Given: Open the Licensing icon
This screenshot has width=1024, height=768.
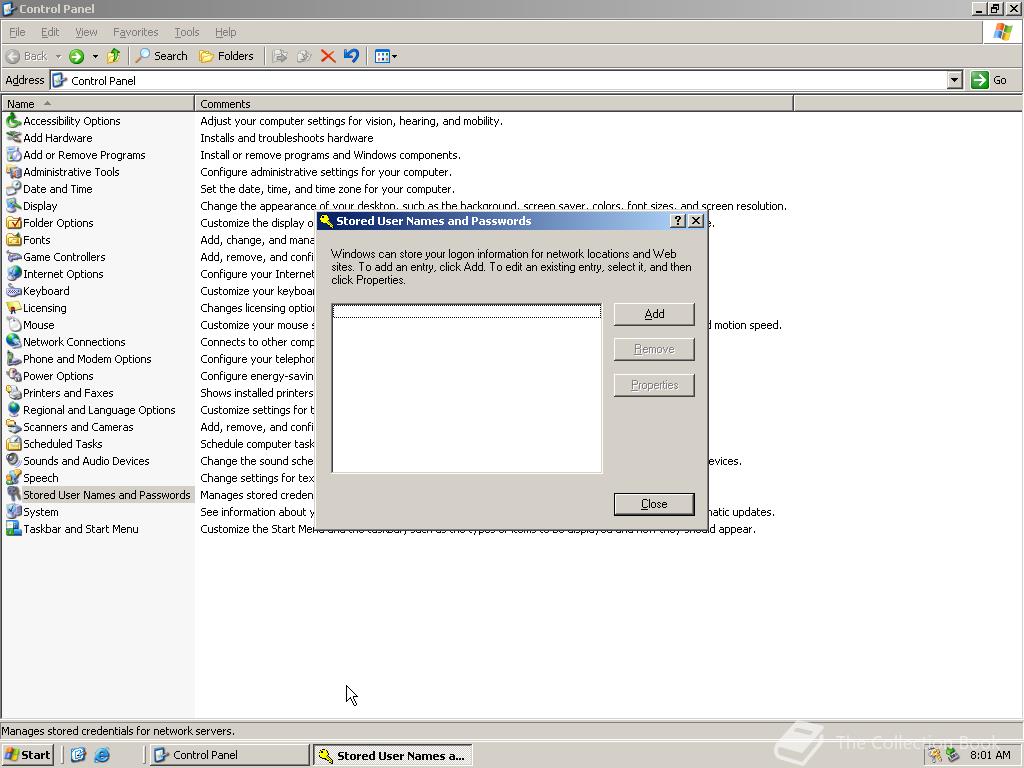Looking at the screenshot, I should tap(14, 308).
